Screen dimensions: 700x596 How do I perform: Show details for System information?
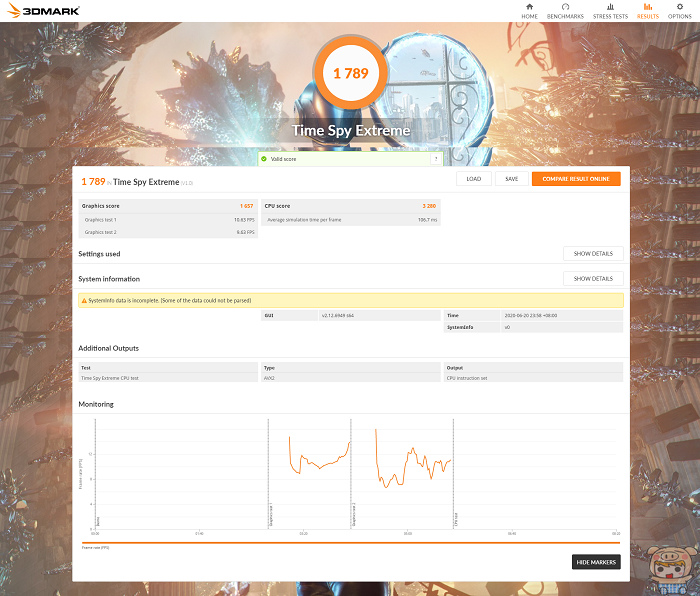coord(593,279)
